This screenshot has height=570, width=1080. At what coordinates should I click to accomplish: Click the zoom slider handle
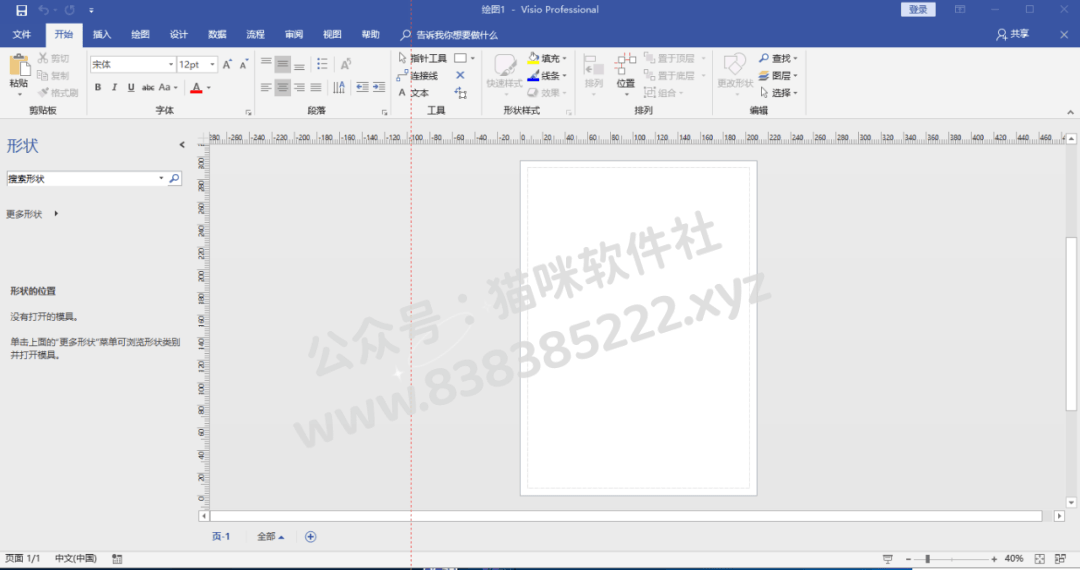pyautogui.click(x=928, y=559)
